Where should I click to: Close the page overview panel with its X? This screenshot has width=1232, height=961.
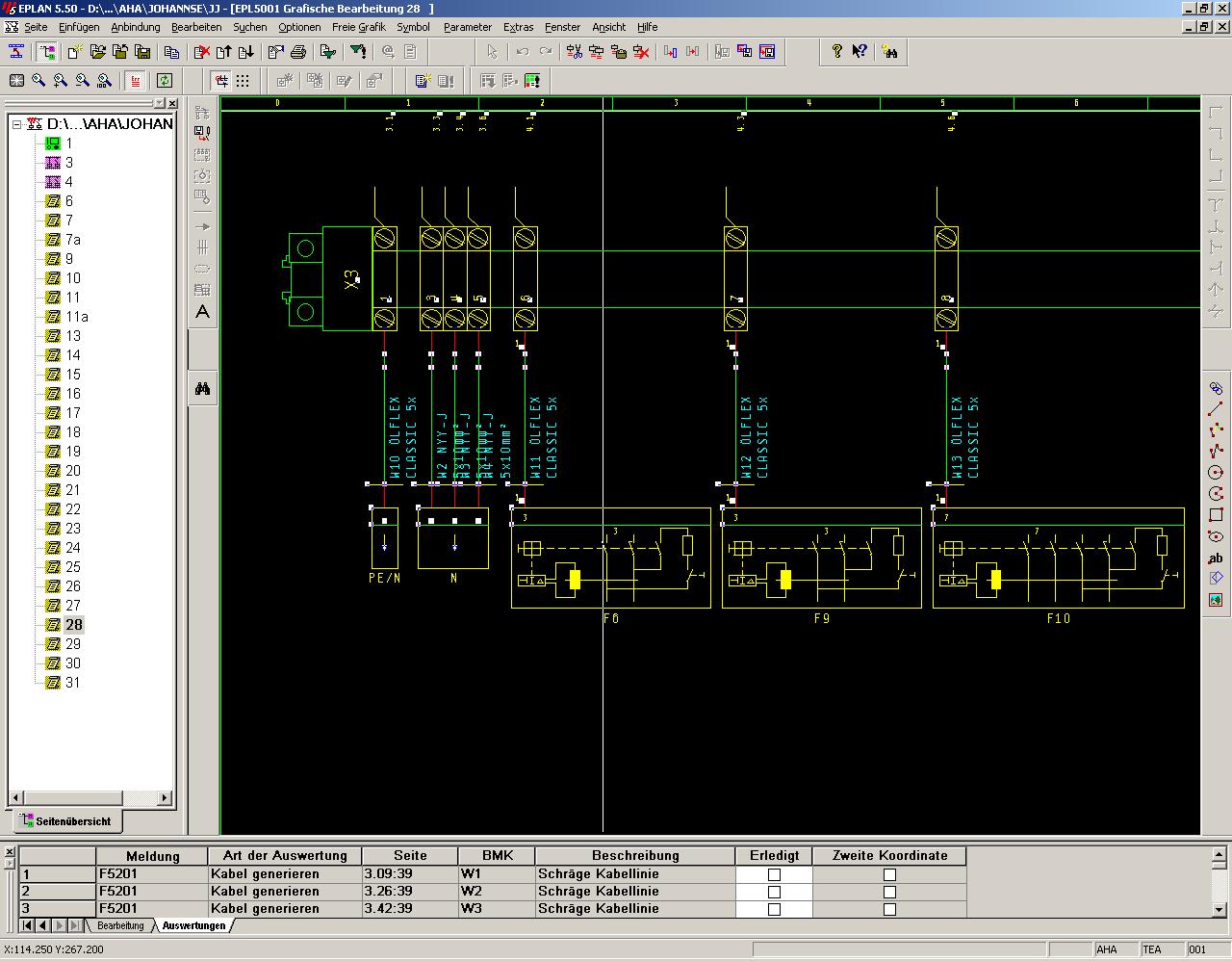172,103
